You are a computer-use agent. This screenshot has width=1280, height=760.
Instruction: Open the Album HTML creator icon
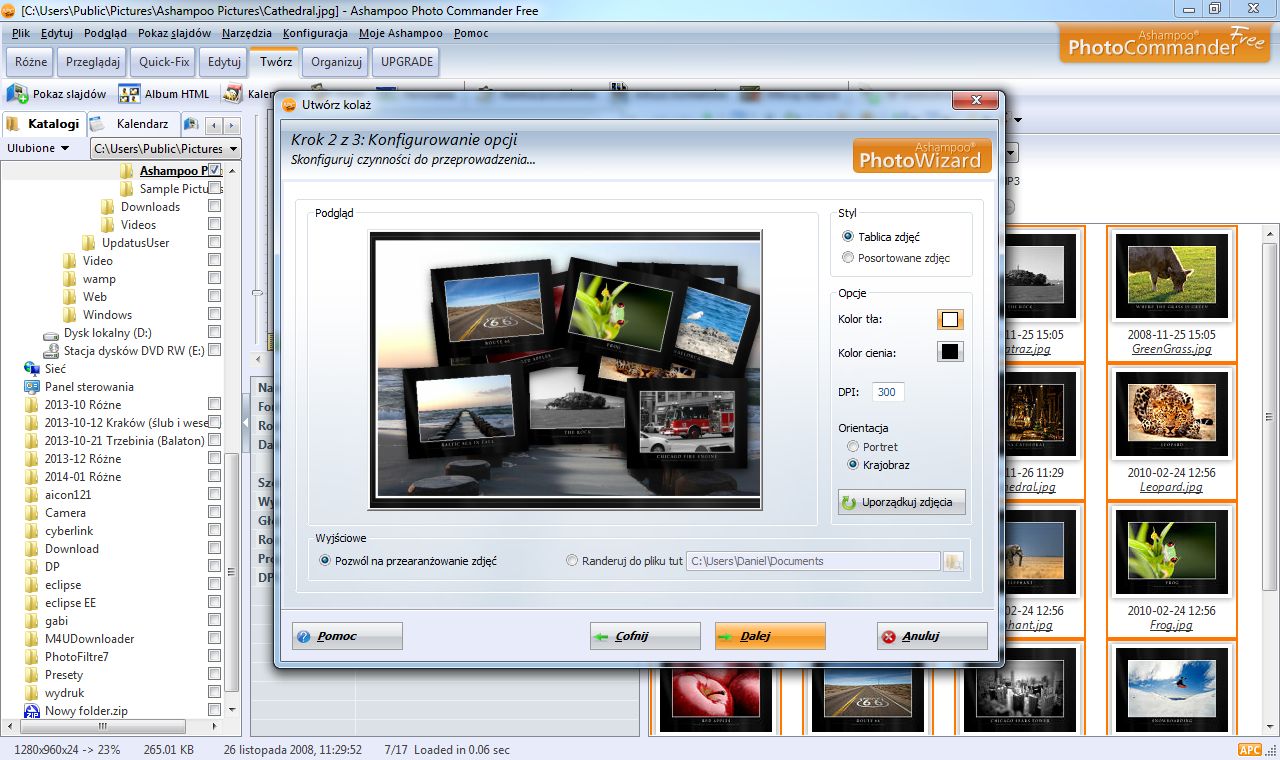coord(129,94)
